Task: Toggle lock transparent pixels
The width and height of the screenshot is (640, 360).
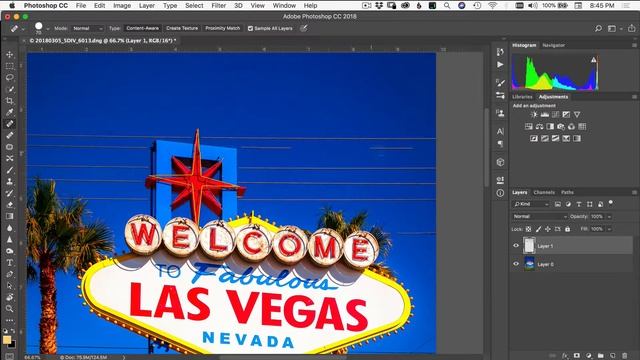Action: (x=529, y=229)
